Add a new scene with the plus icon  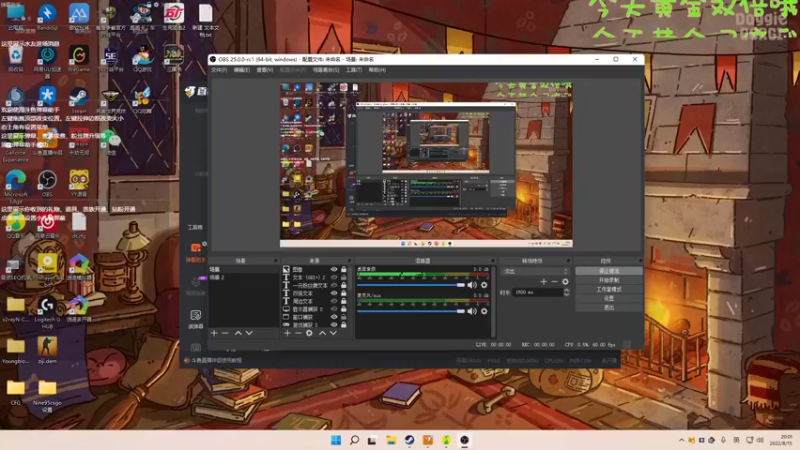[214, 333]
